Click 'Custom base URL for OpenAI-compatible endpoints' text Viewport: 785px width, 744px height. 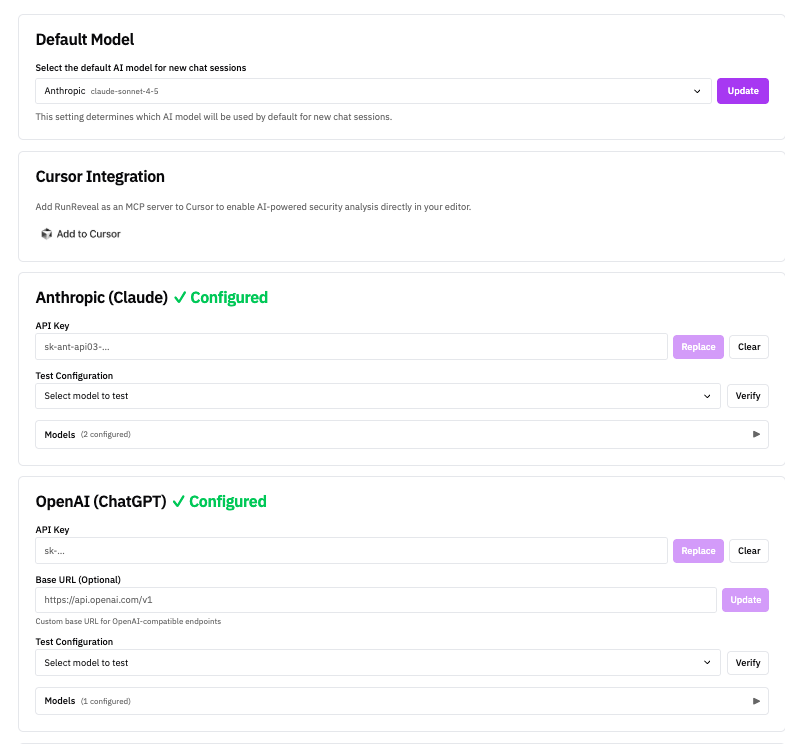click(x=128, y=621)
